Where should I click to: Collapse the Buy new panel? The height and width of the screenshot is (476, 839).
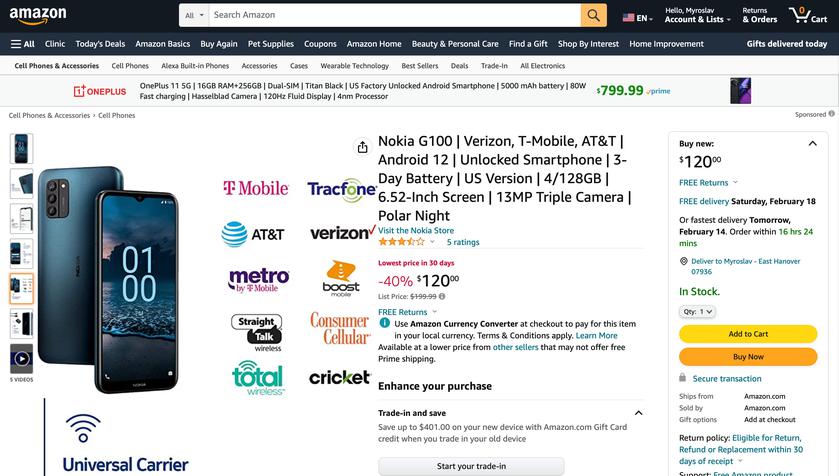coord(812,143)
